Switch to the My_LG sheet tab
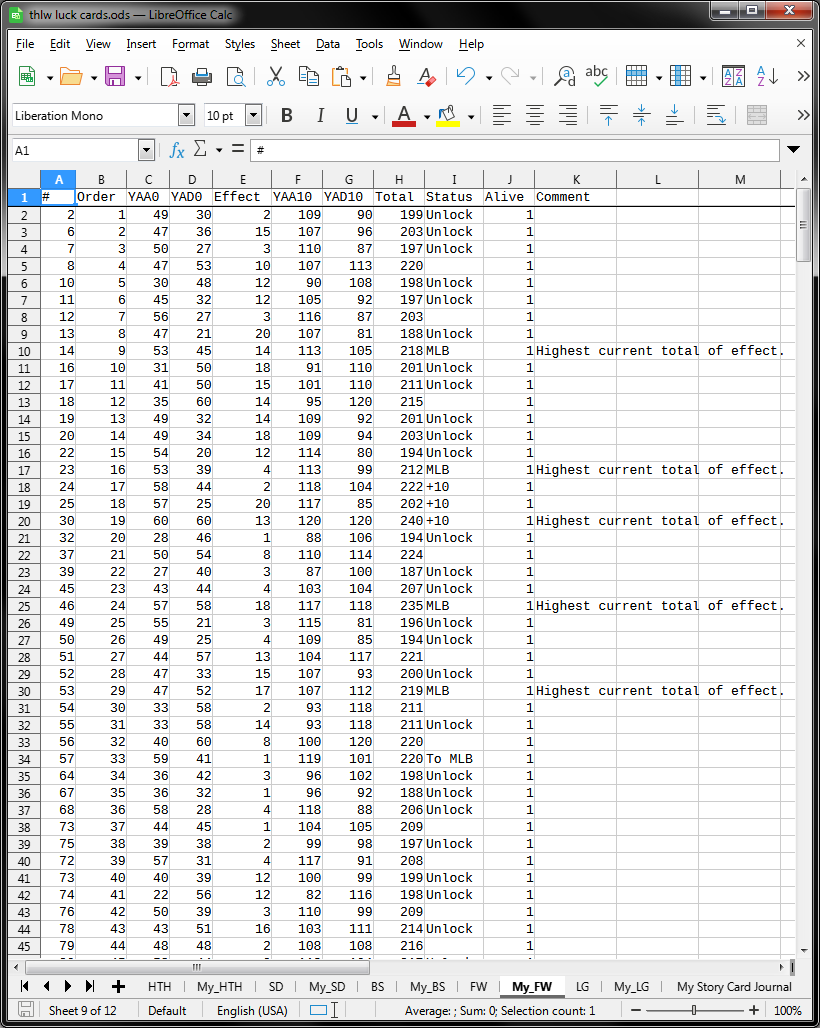Image resolution: width=820 pixels, height=1028 pixels. pos(631,987)
